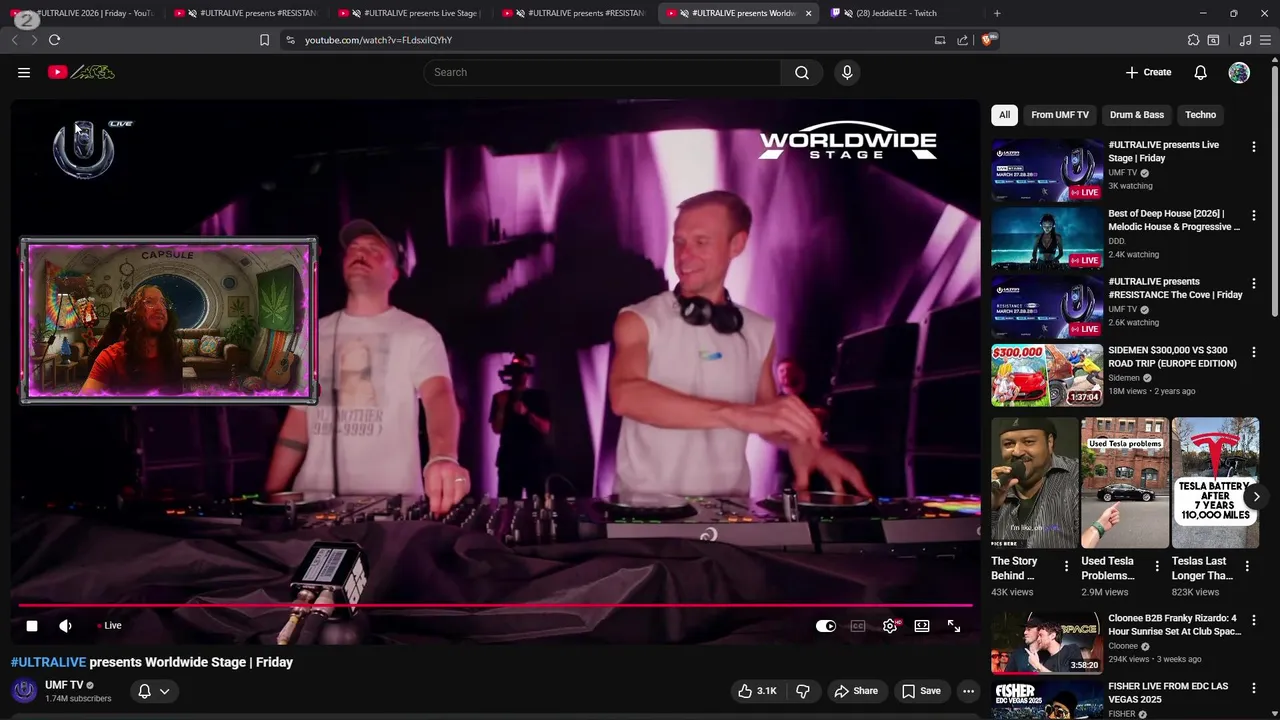Open the UMF TV channel name link
This screenshot has height=720, width=1280.
pyautogui.click(x=64, y=685)
